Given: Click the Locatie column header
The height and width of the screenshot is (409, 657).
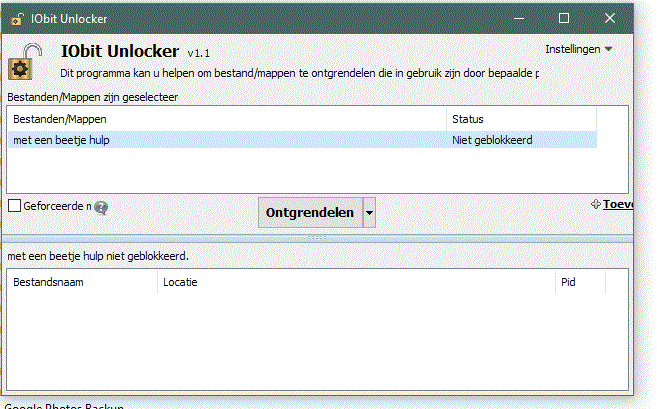Looking at the screenshot, I should point(355,282).
